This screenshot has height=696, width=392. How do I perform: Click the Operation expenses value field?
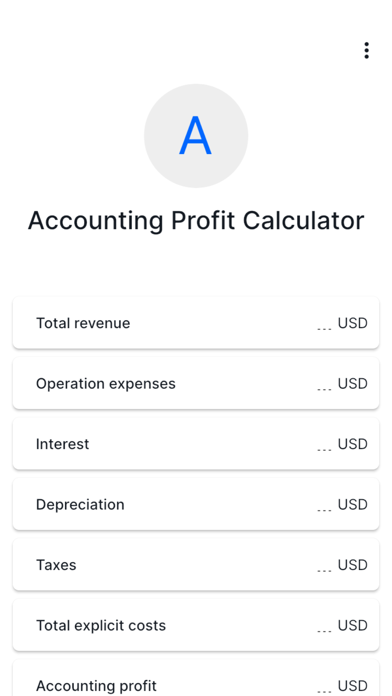324,384
